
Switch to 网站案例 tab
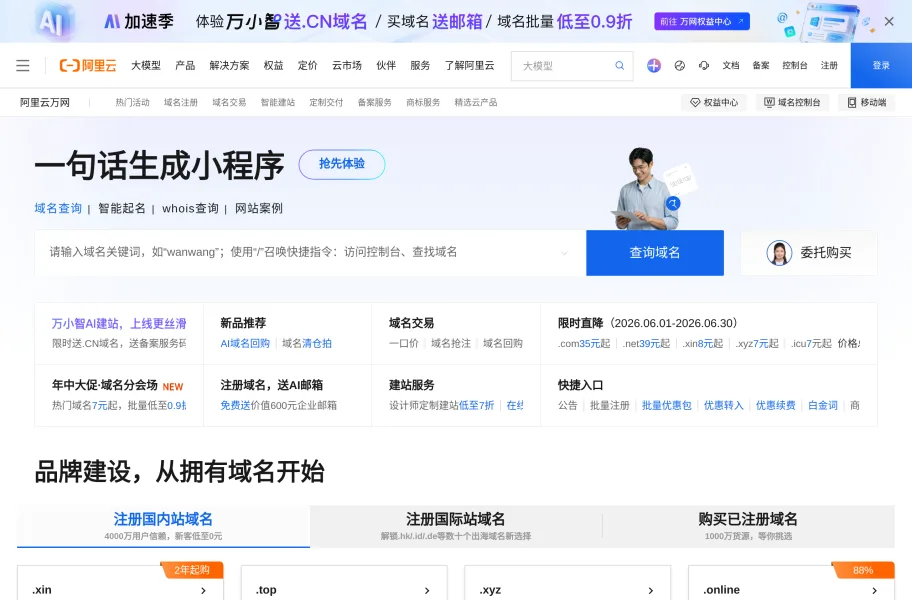(x=259, y=208)
